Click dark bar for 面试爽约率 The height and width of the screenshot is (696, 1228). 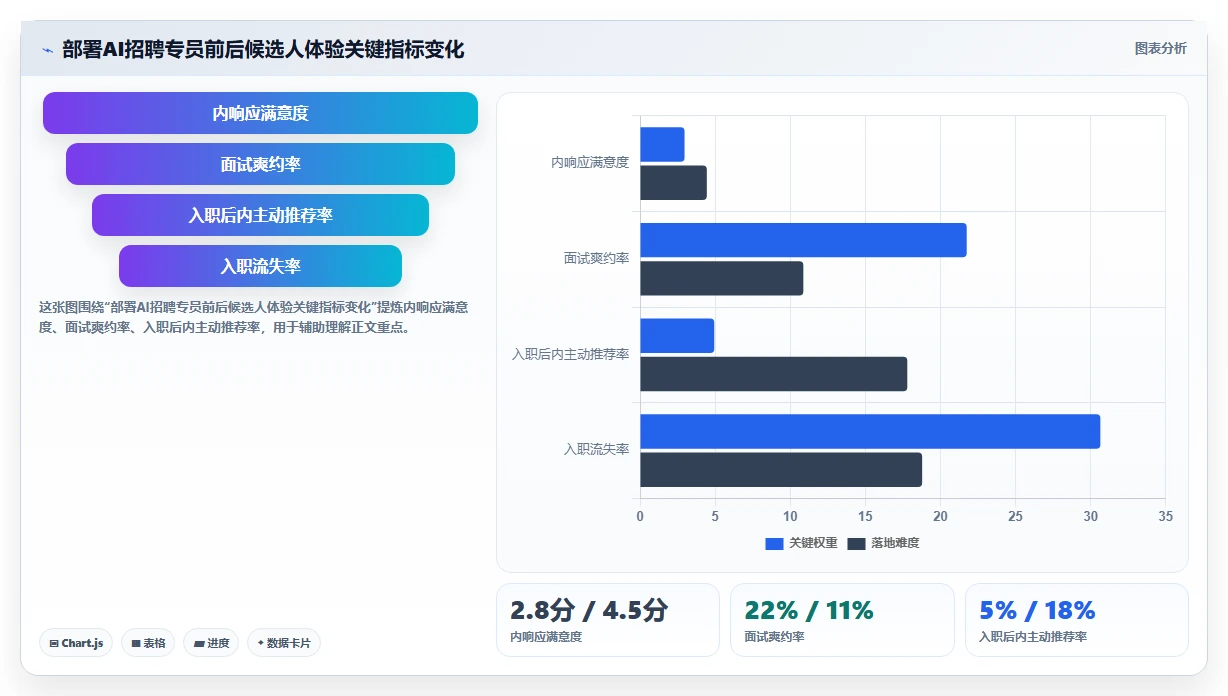(721, 278)
